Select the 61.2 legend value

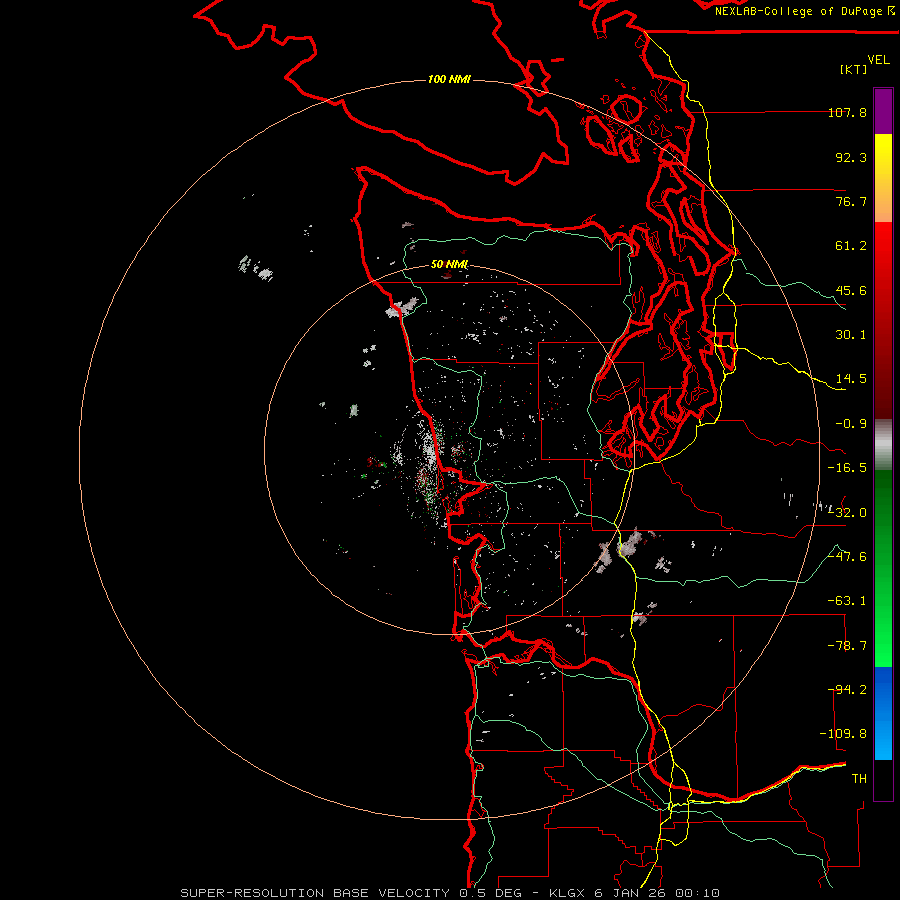point(851,246)
